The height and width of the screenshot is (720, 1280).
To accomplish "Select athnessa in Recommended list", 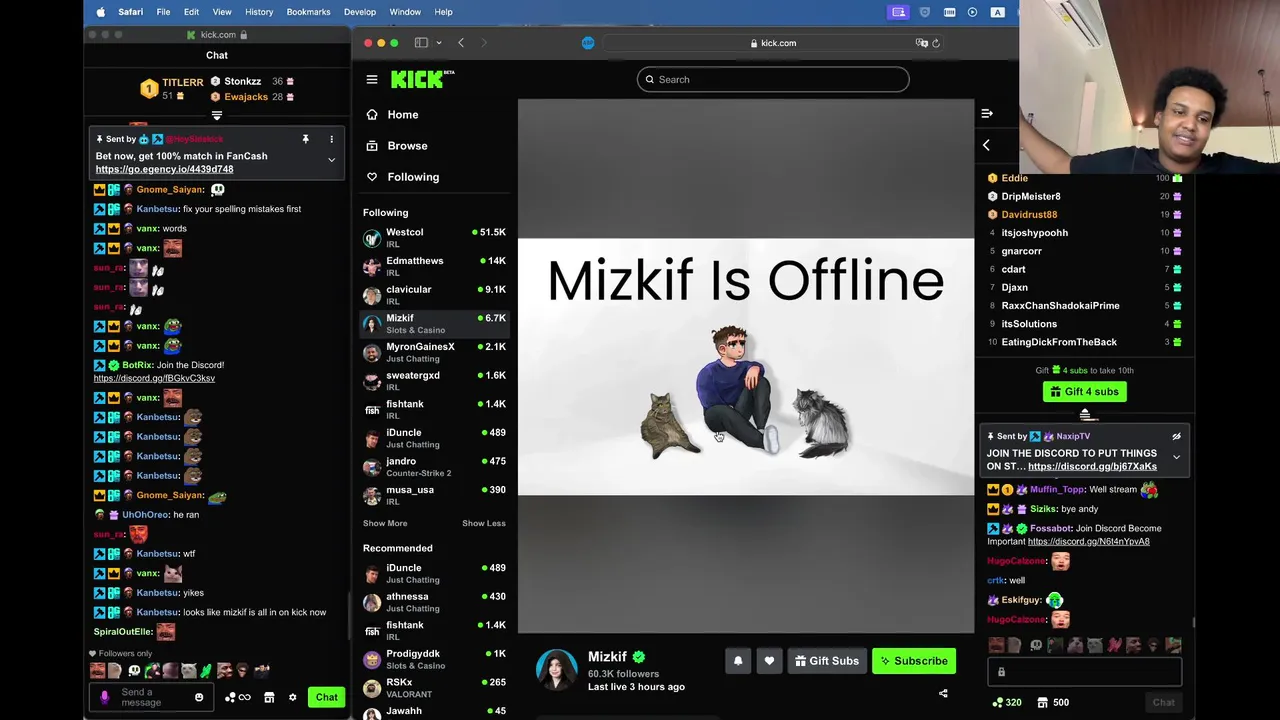I will pos(435,602).
